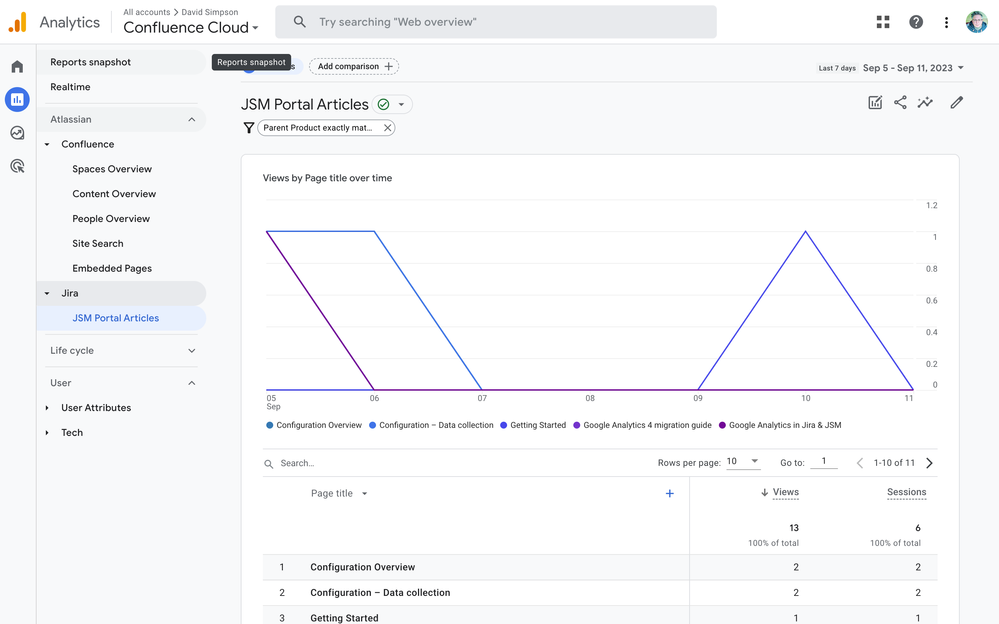Click the Share this report icon
The width and height of the screenshot is (999, 624).
(x=900, y=102)
